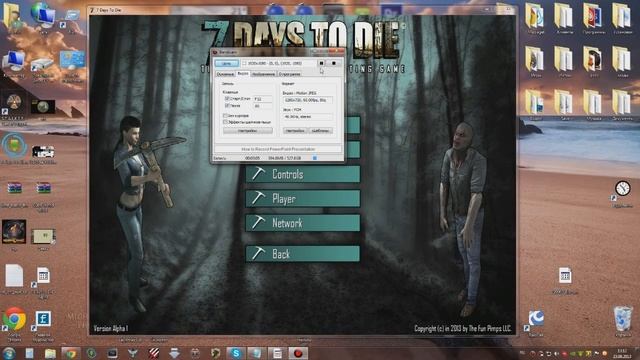Click the blue target button in Bandicam
Screen dimensions: 640x360
coord(227,63)
